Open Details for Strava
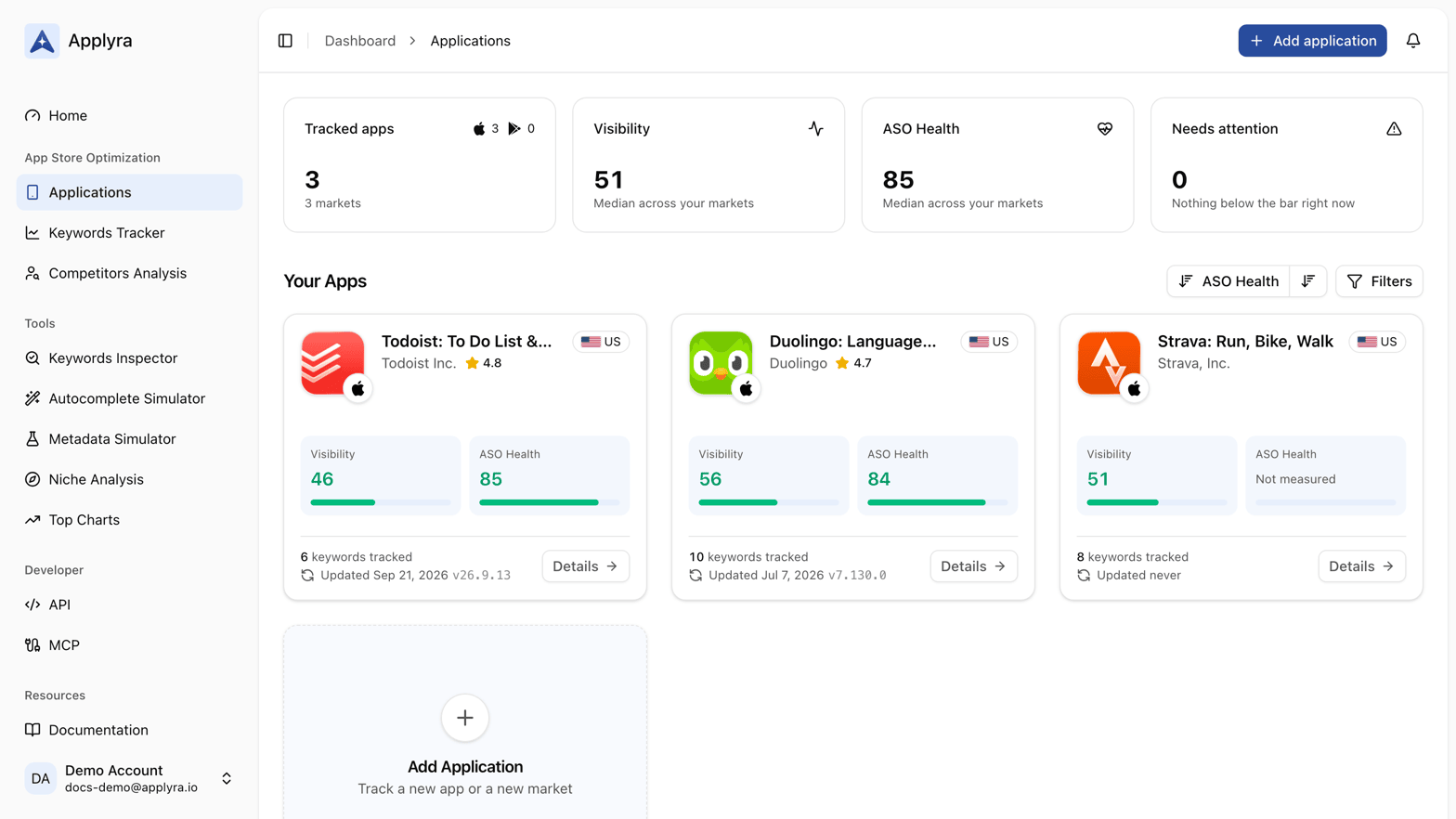The height and width of the screenshot is (819, 1456). point(1361,566)
